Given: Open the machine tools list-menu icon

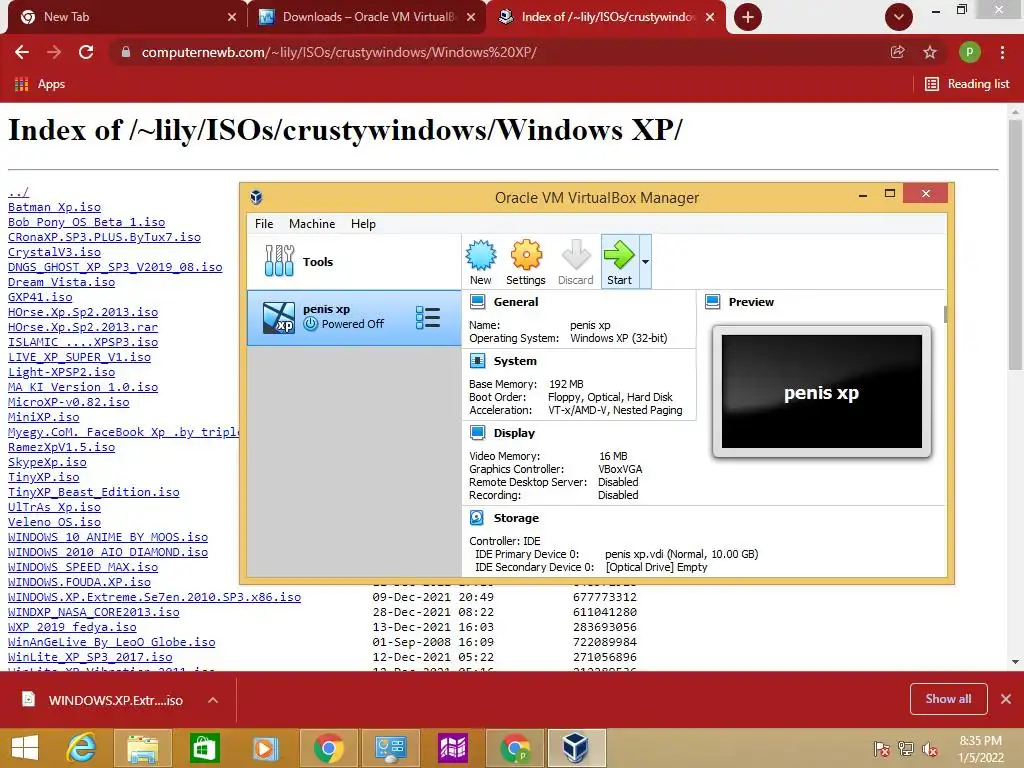Looking at the screenshot, I should (x=428, y=317).
